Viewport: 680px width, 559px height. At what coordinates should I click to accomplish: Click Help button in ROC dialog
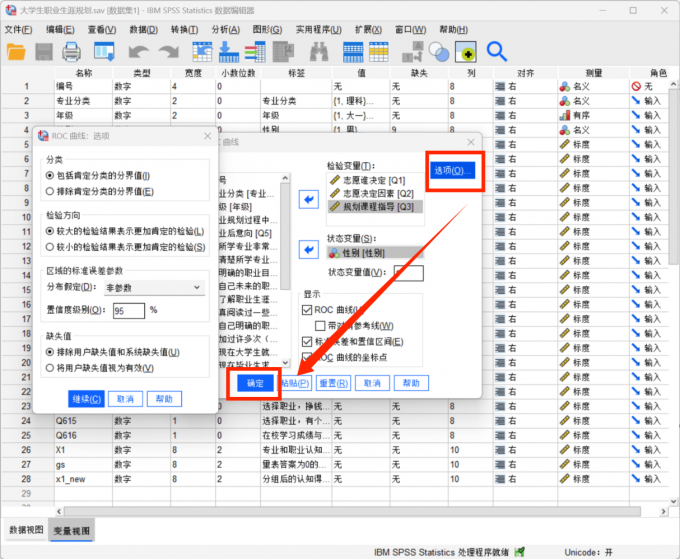tap(411, 383)
